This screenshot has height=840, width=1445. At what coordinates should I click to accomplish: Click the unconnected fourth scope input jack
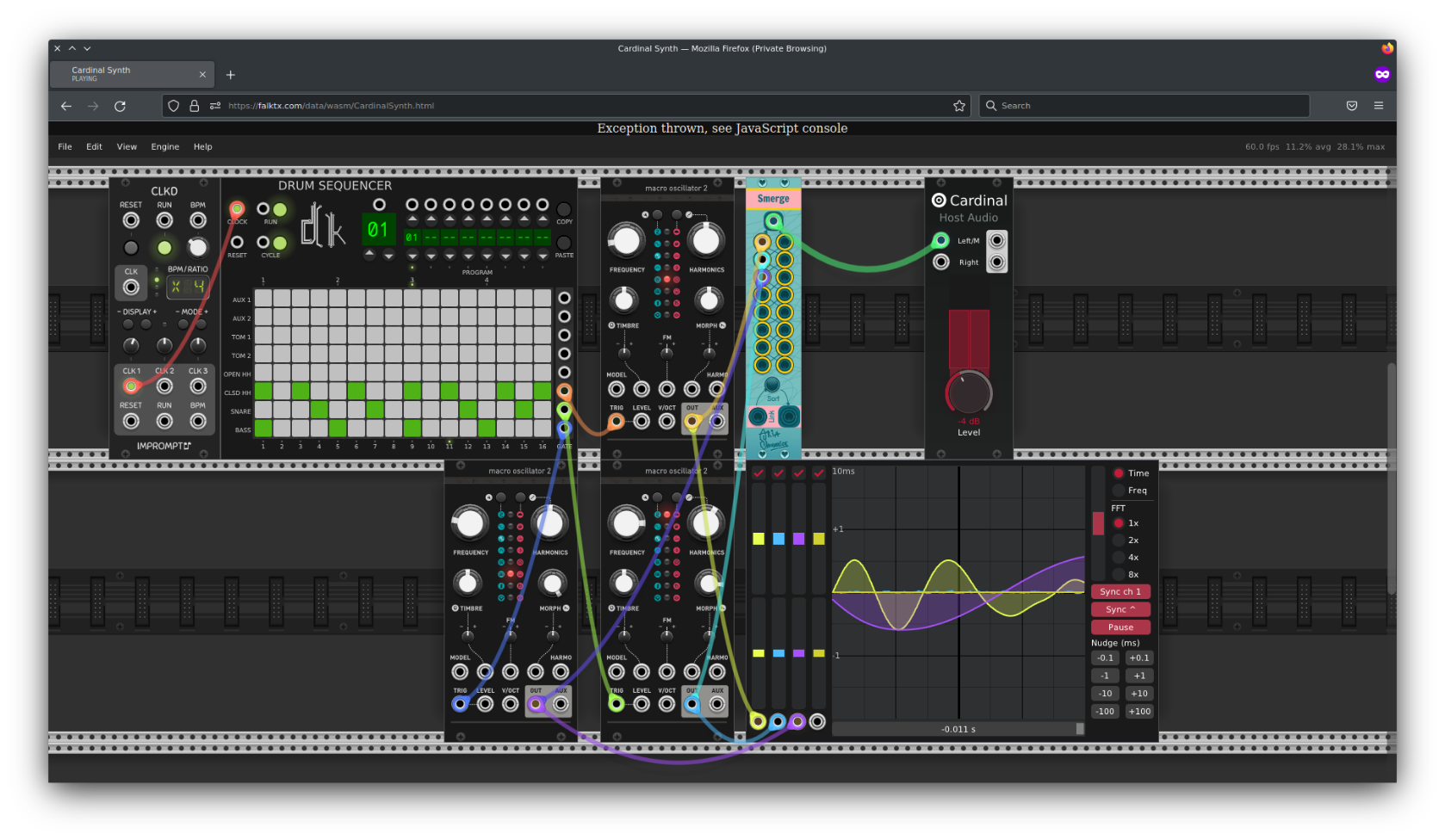[818, 721]
